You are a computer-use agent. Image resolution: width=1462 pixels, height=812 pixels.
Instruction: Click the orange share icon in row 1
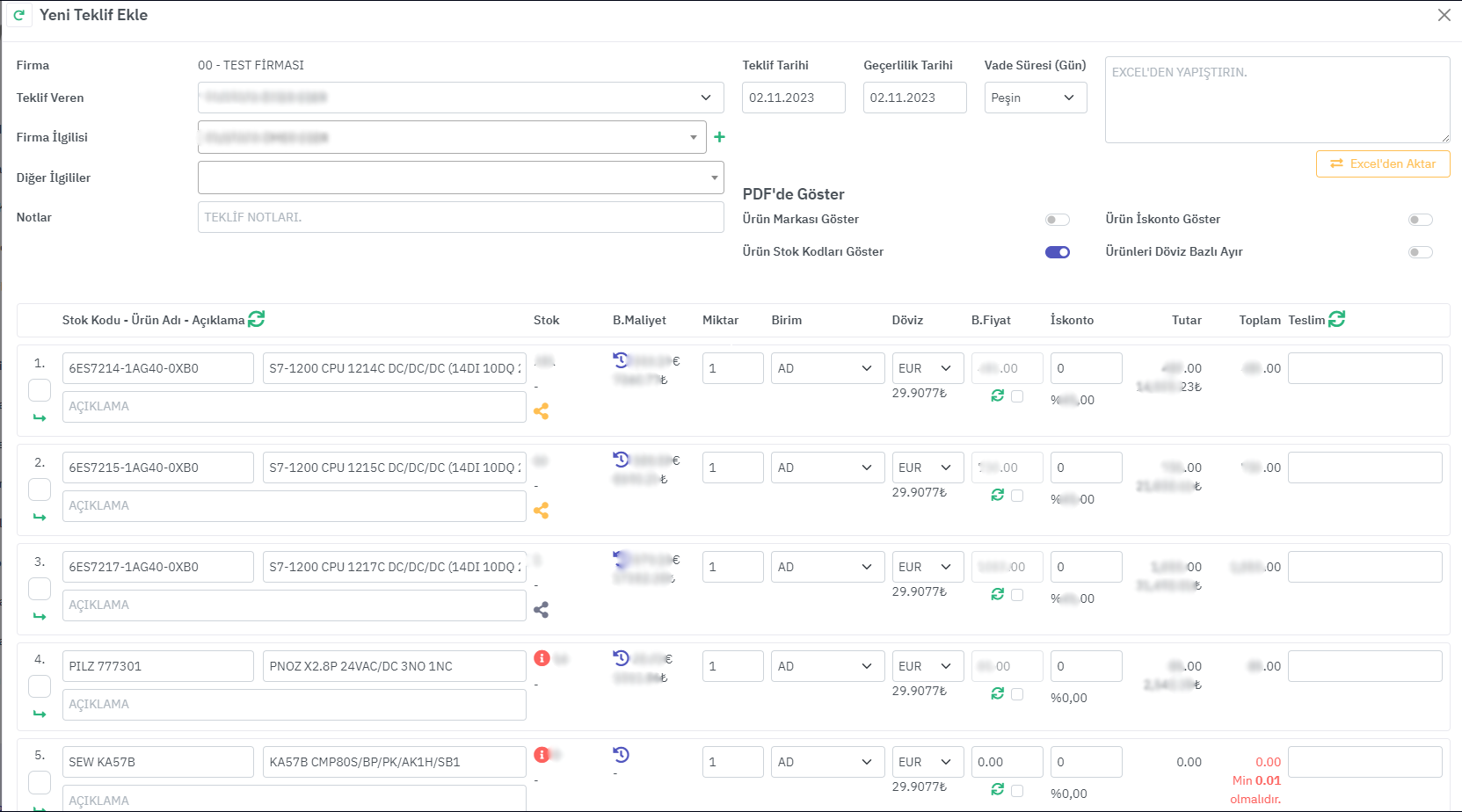541,410
